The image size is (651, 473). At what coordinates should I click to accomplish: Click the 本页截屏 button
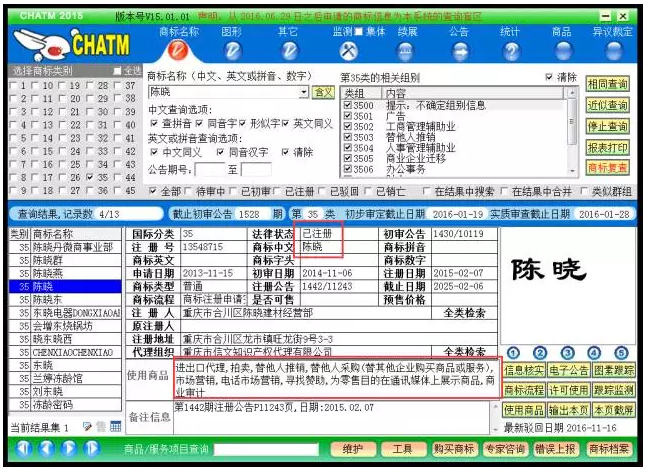[x=614, y=410]
